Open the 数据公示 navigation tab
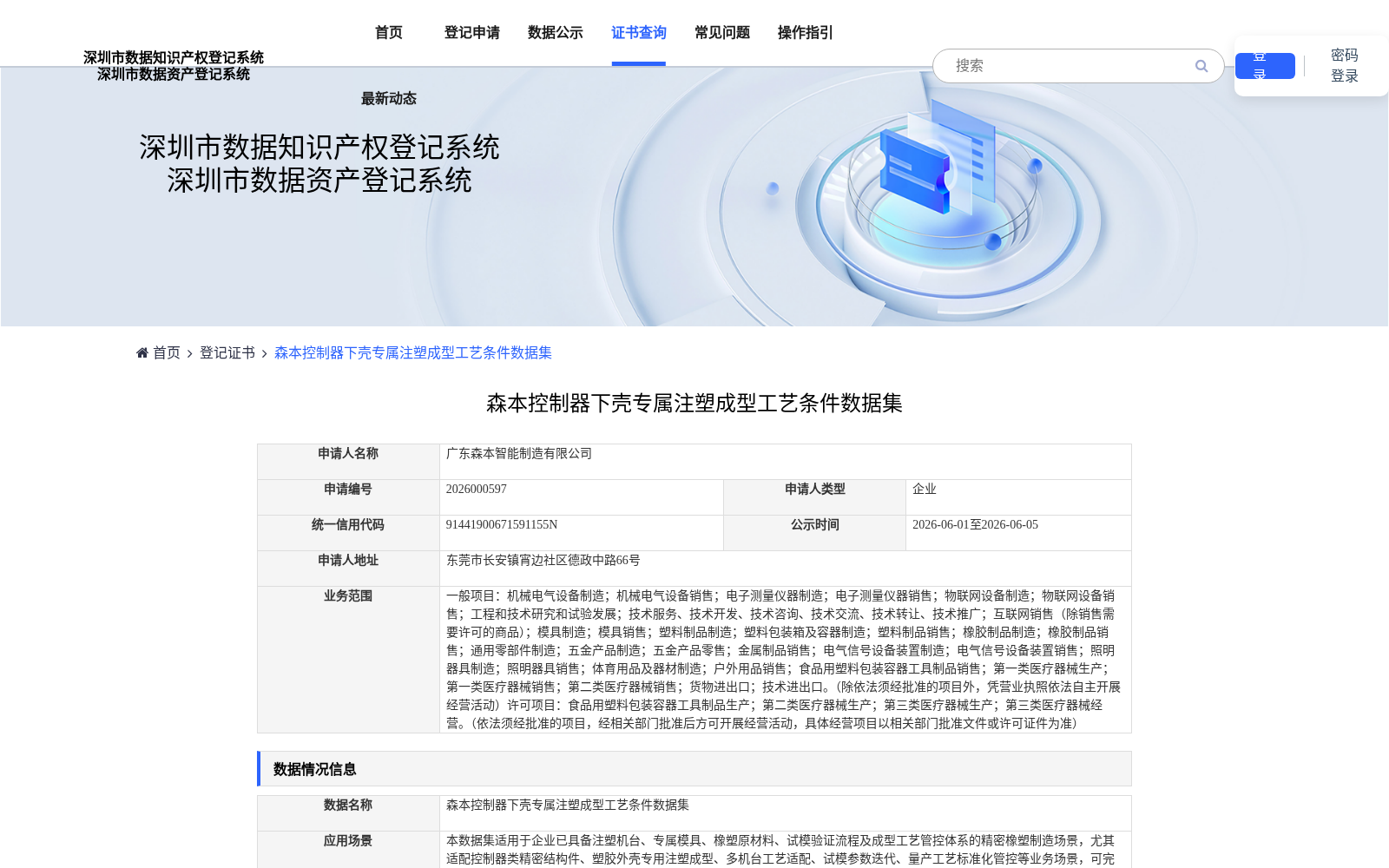Screen dimensions: 1389x868 pyautogui.click(x=556, y=33)
